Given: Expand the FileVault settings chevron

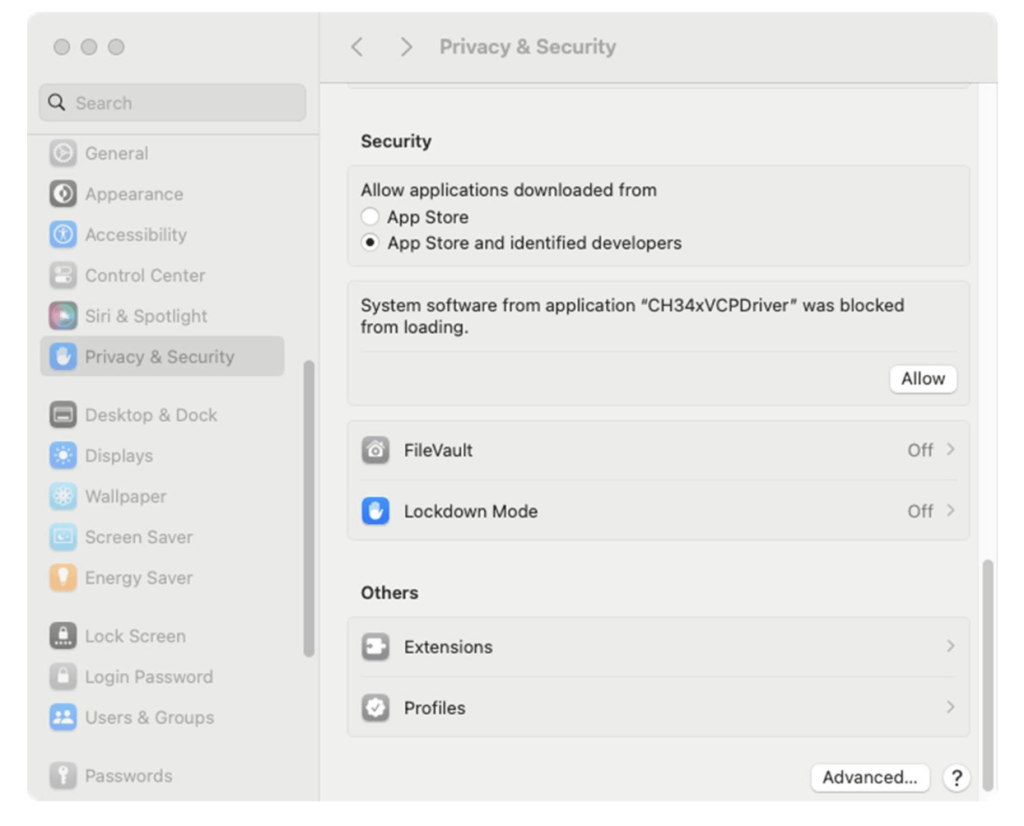Looking at the screenshot, I should (950, 450).
